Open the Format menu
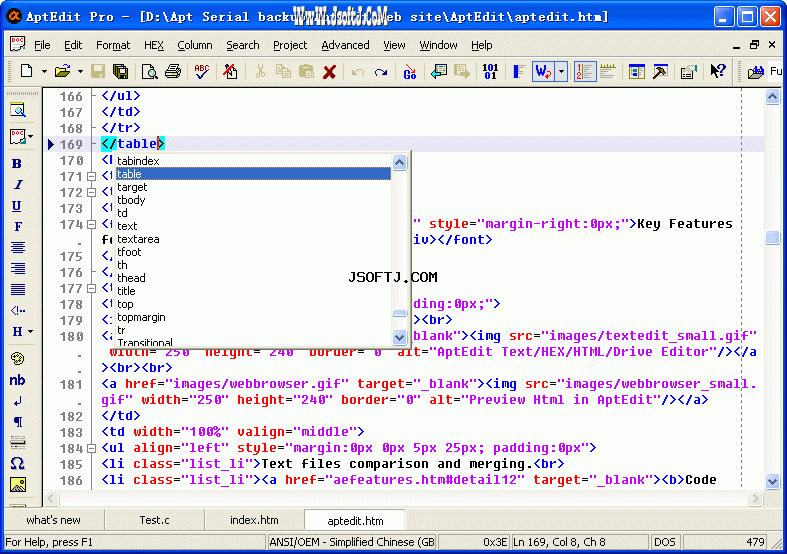The height and width of the screenshot is (554, 787). tap(113, 45)
